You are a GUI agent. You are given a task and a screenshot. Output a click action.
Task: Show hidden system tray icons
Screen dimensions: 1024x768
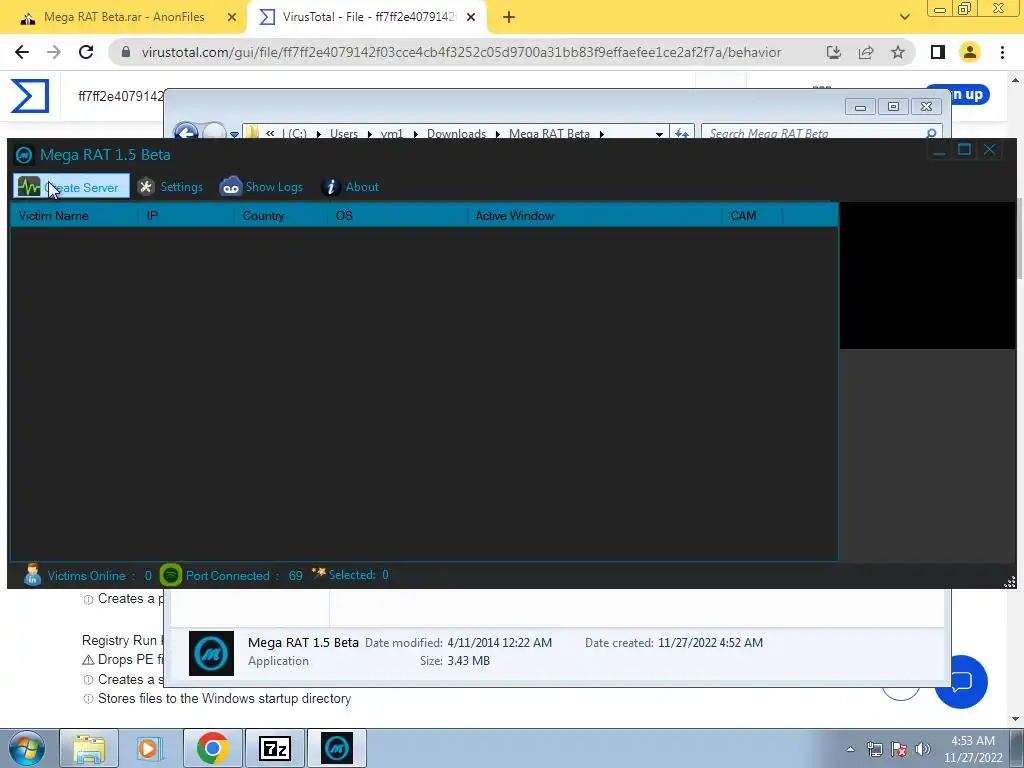(x=850, y=749)
